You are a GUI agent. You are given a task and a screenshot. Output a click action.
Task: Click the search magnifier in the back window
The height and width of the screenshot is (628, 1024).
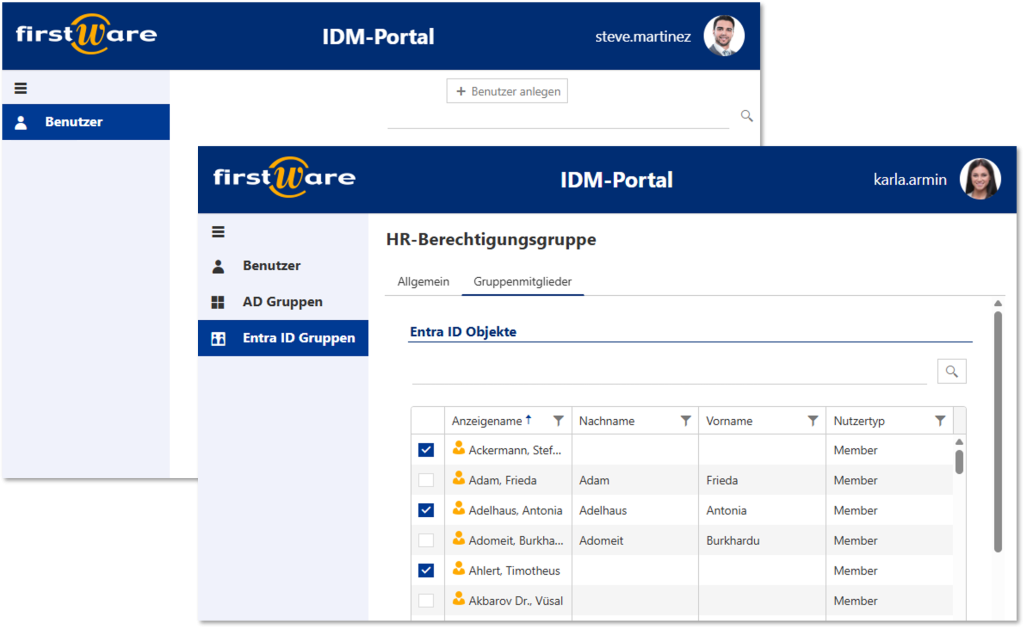click(x=745, y=115)
